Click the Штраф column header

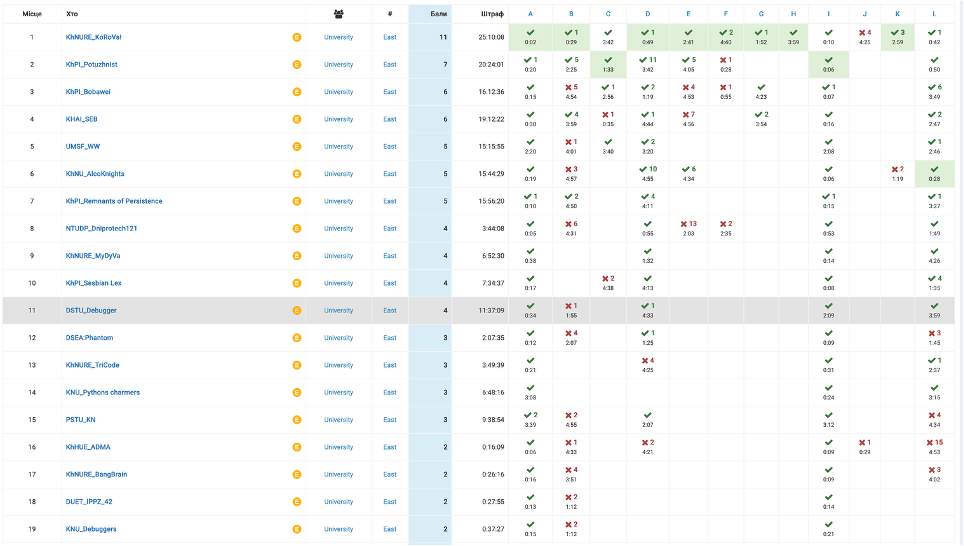click(x=492, y=14)
